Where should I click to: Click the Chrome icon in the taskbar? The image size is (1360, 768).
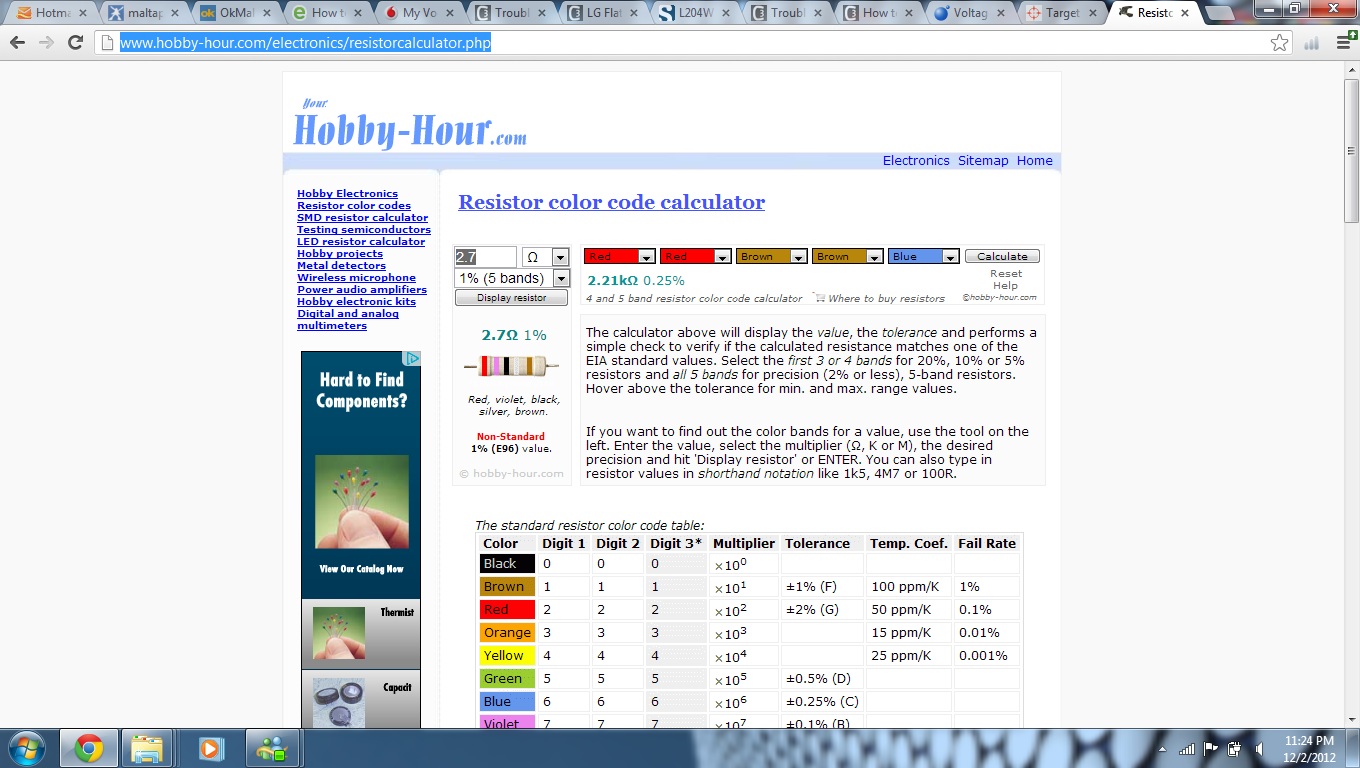89,748
